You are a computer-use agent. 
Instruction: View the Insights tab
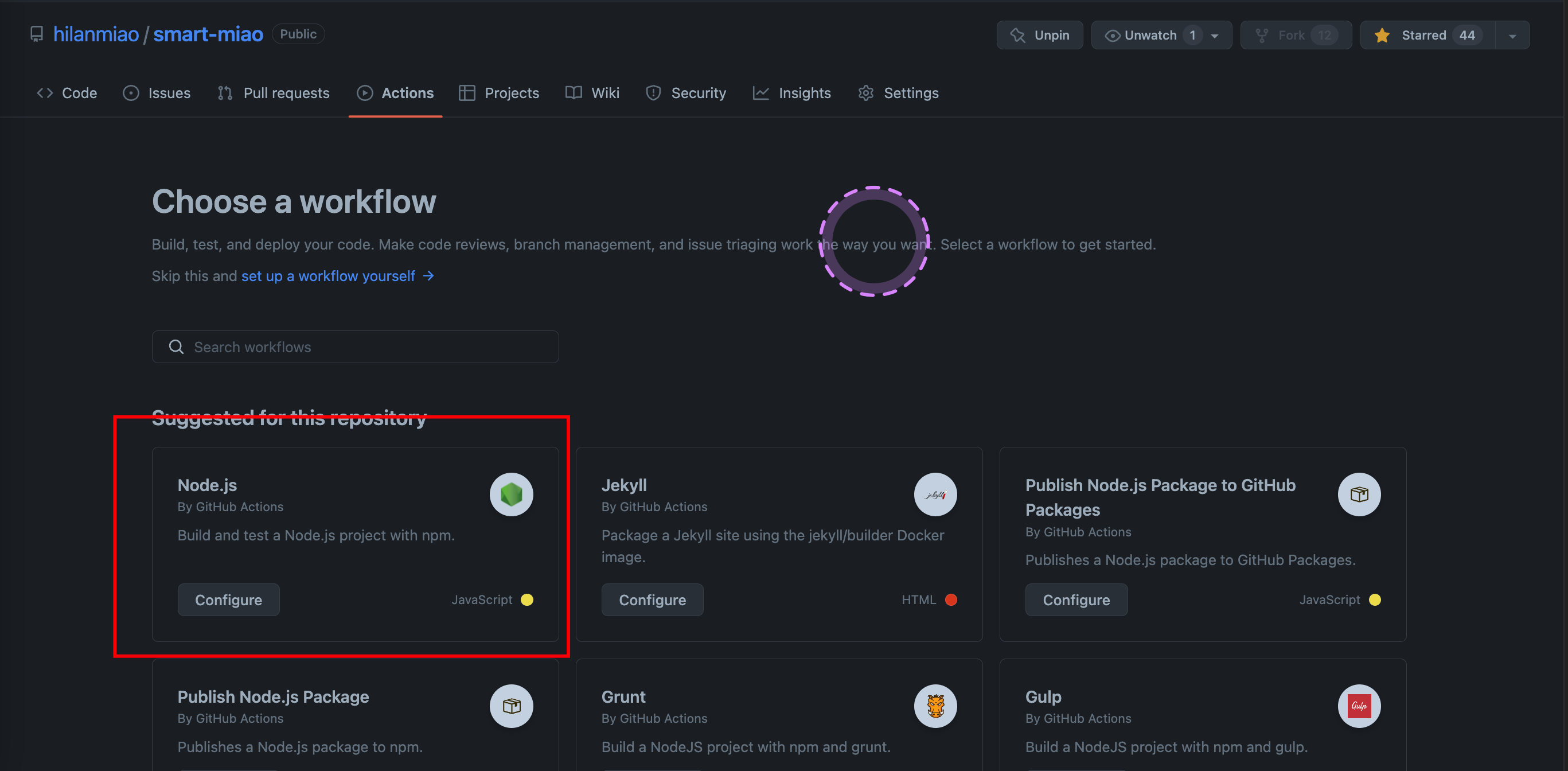(792, 92)
